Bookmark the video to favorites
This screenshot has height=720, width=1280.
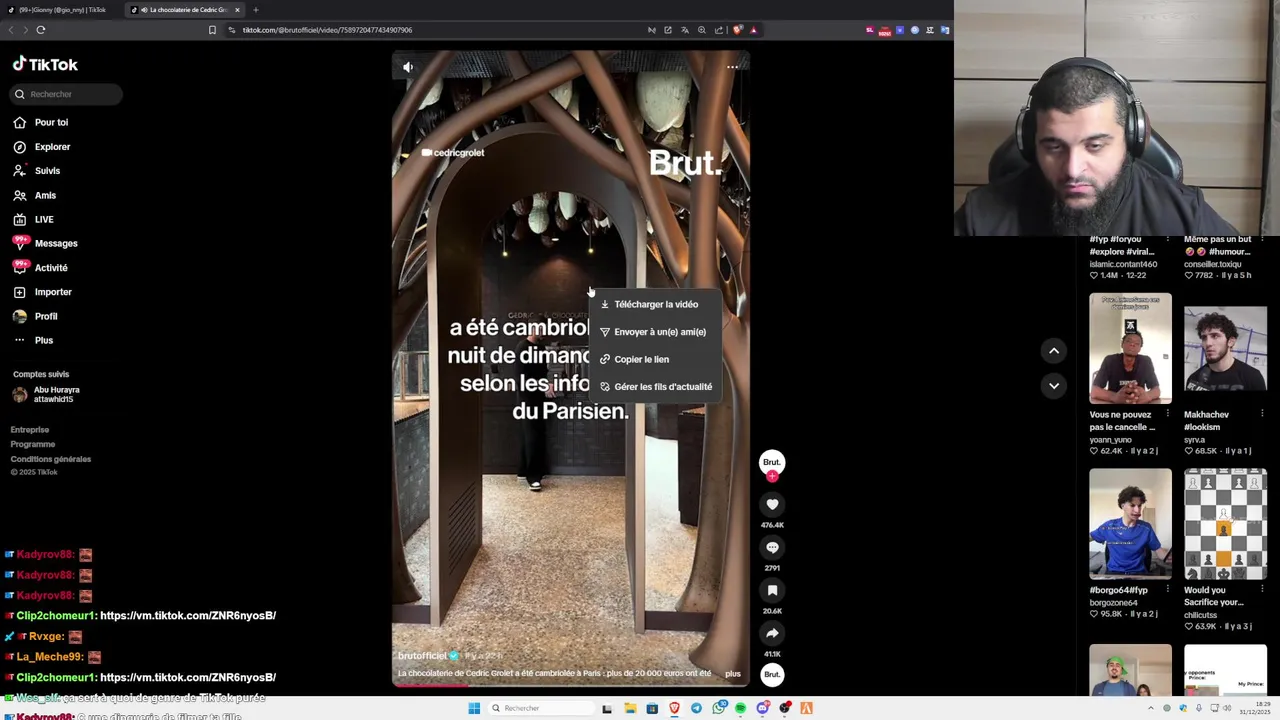(772, 591)
